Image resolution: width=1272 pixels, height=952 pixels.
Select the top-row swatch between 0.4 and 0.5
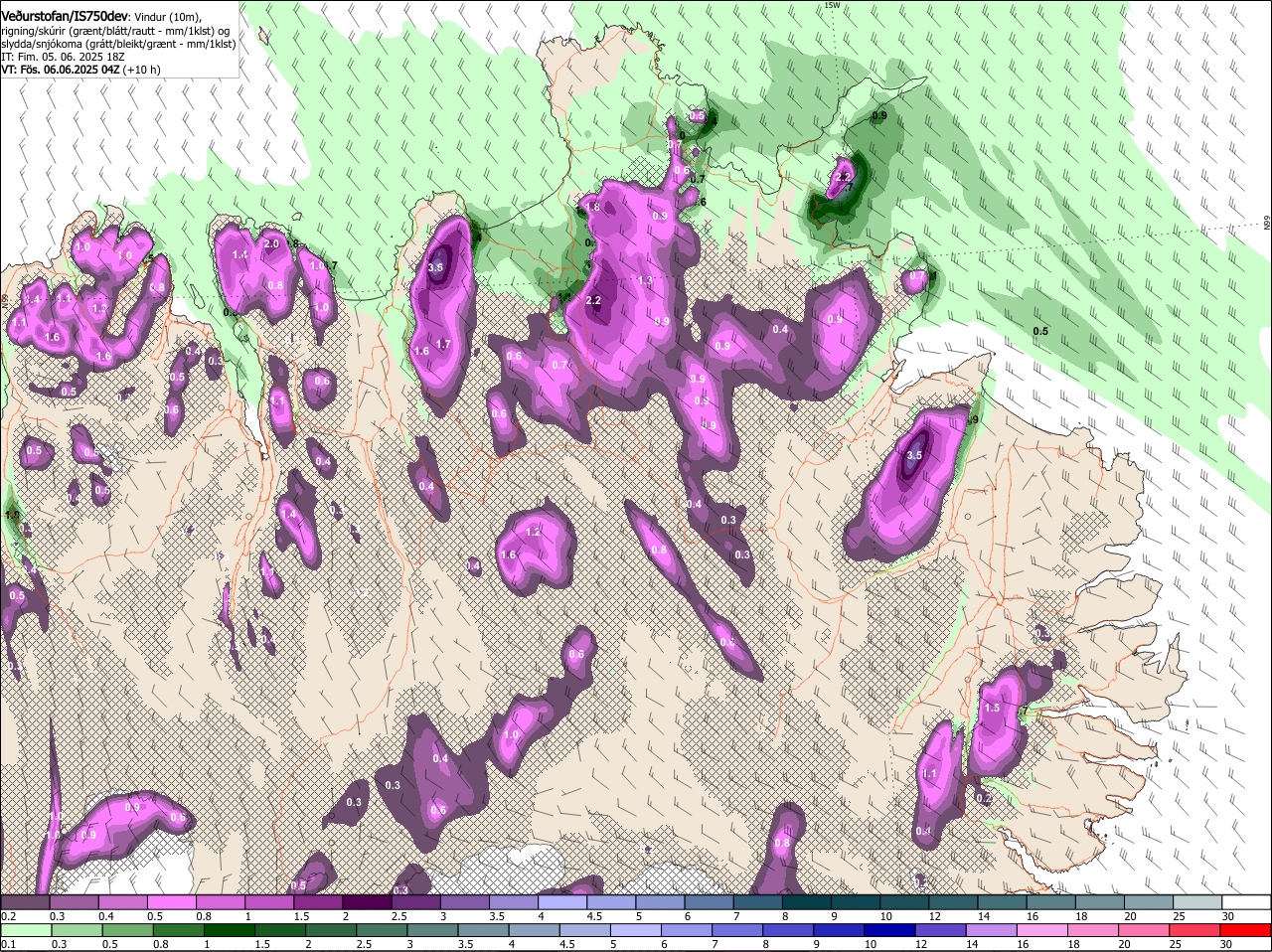122,902
